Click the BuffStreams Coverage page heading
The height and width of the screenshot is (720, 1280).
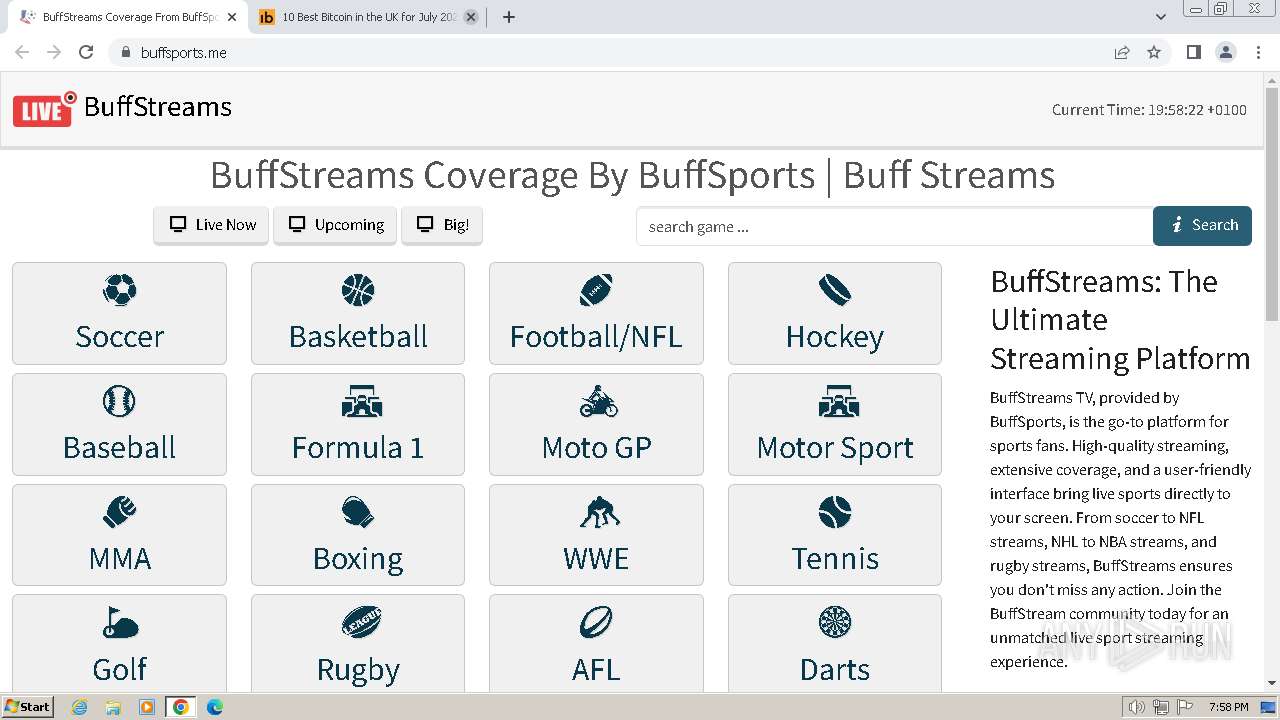pos(632,175)
